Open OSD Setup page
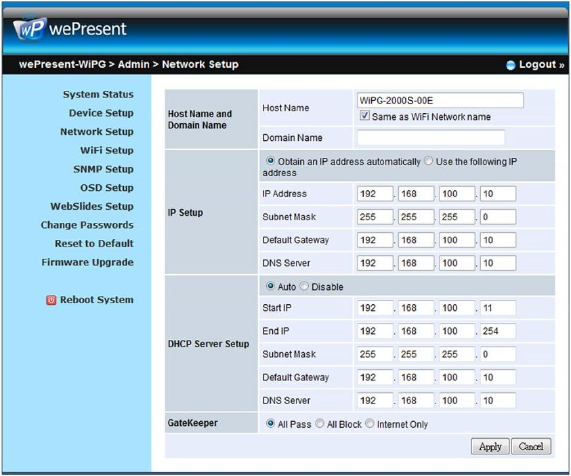 point(107,188)
